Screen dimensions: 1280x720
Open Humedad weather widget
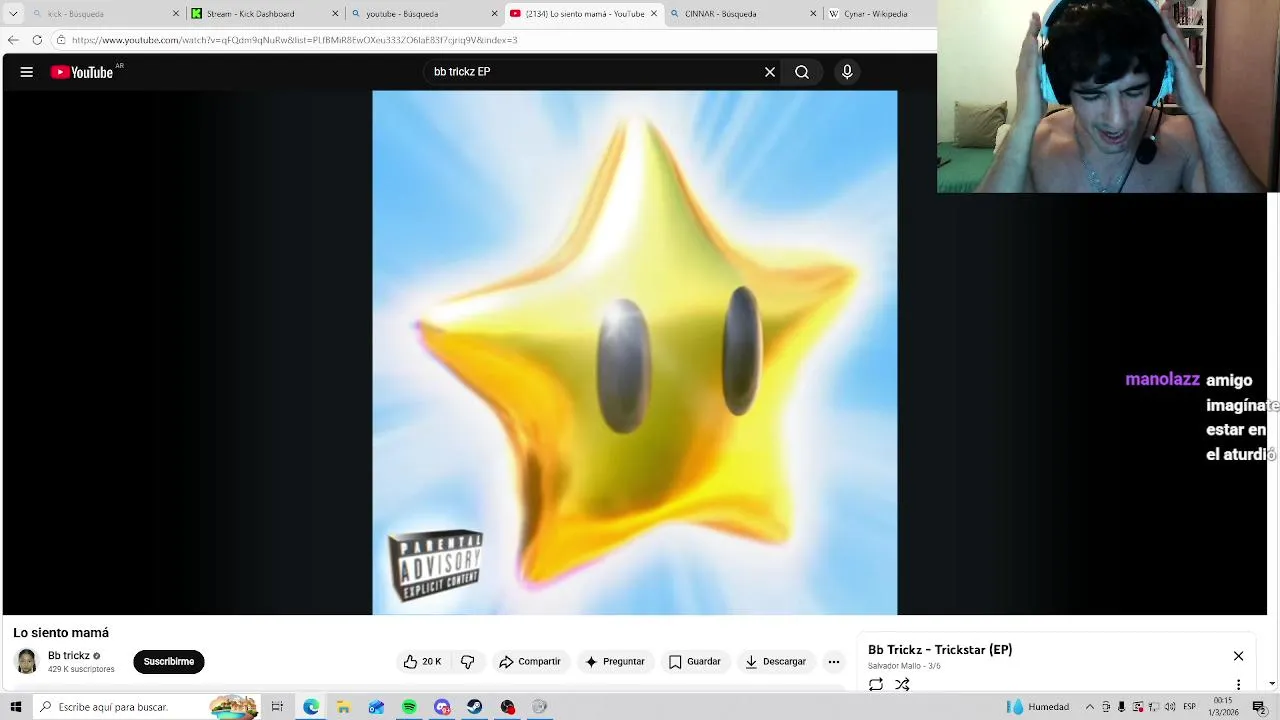click(1038, 707)
